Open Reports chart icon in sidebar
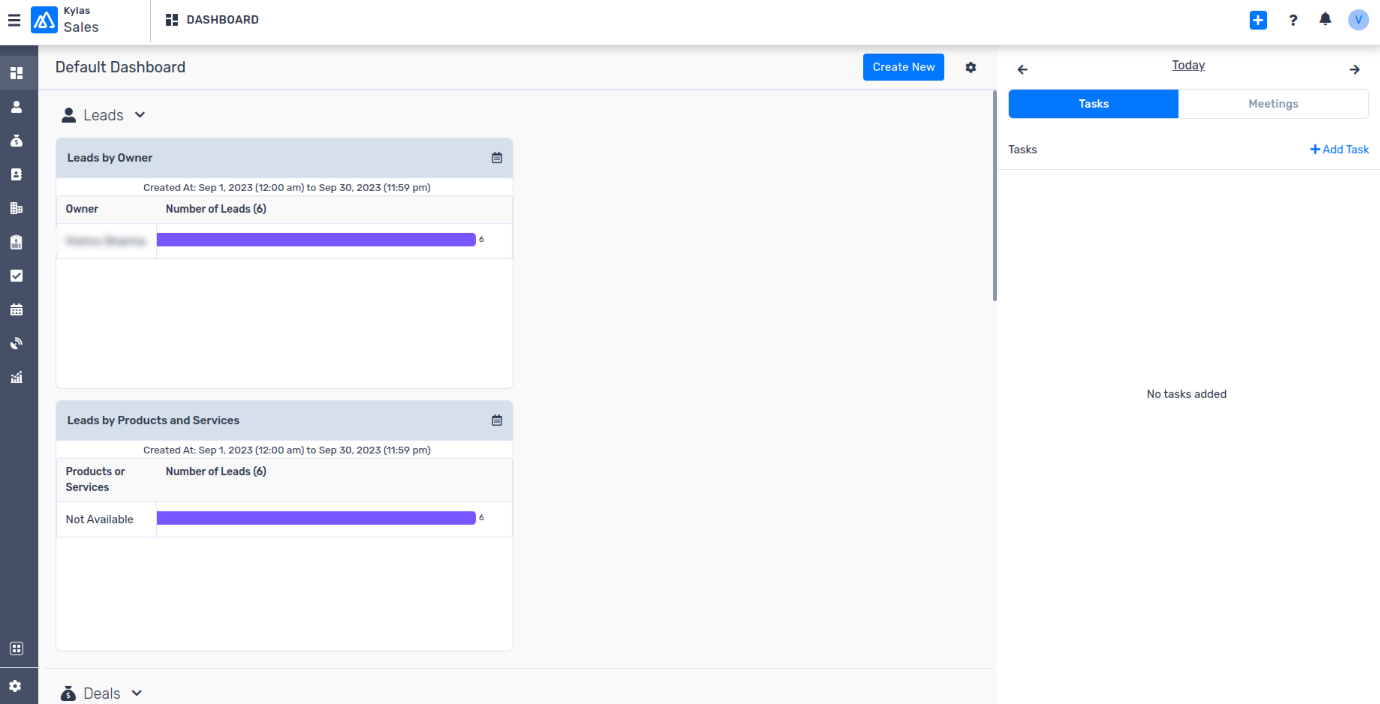Screen dimensions: 1380x704 click(x=16, y=378)
